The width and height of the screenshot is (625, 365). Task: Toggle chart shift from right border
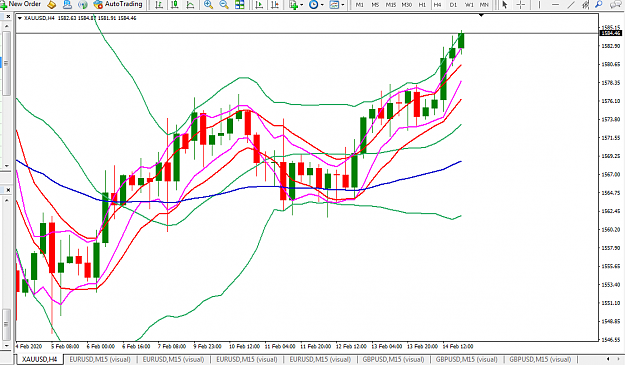tap(275, 5)
